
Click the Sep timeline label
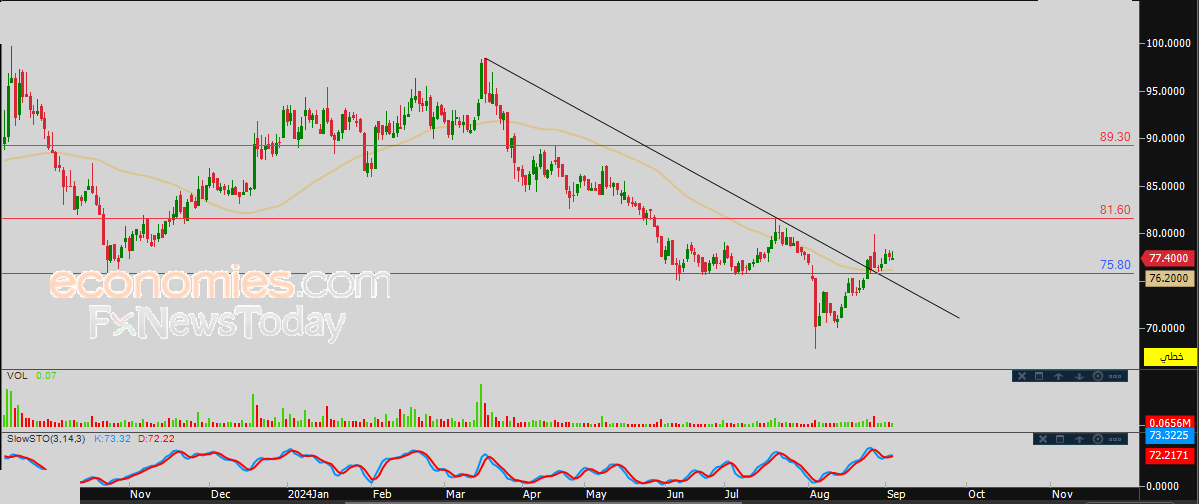point(896,495)
